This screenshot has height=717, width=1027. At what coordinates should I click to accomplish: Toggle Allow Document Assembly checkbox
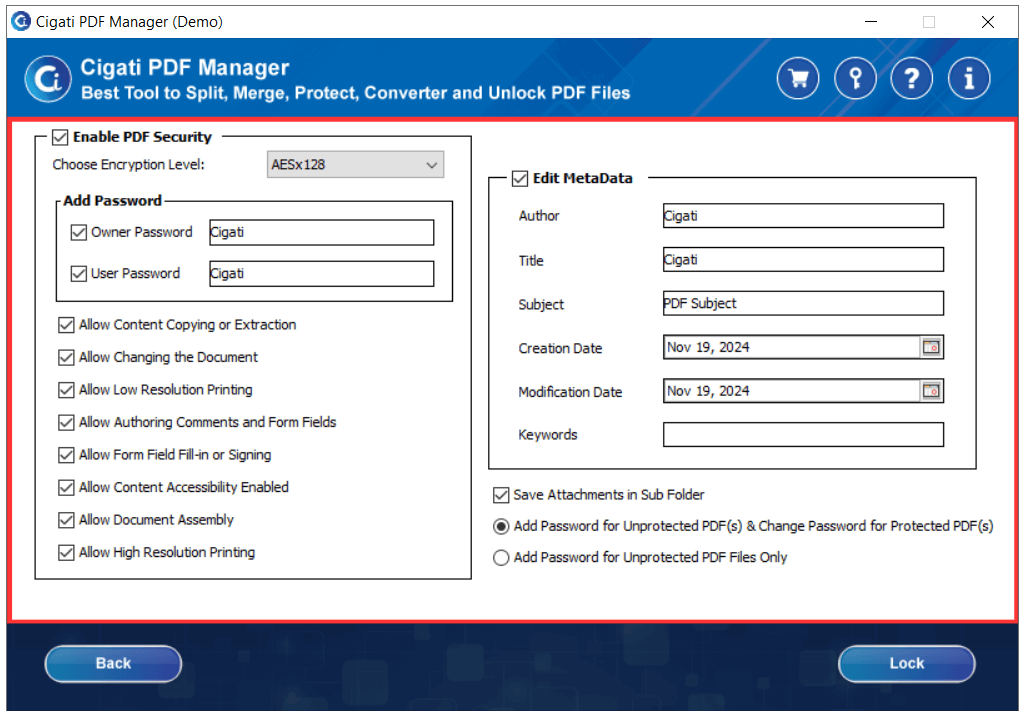tap(66, 520)
